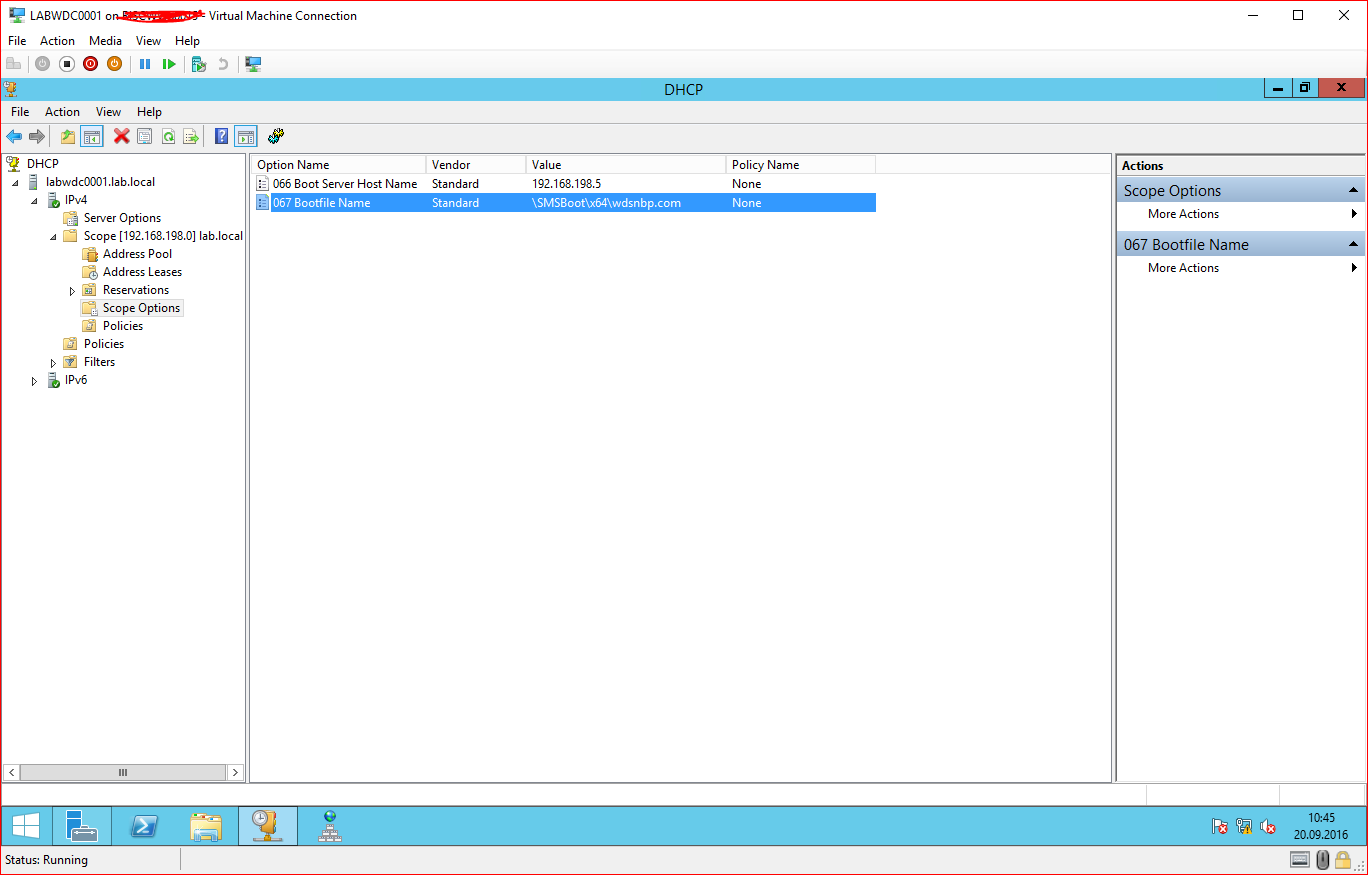Click the Enhanced Session monitor icon
Viewport: 1368px width, 875px height.
click(x=253, y=64)
